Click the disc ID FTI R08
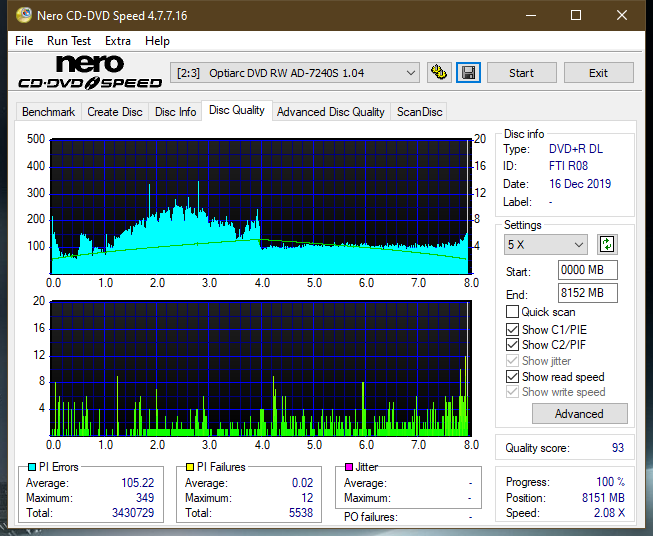The height and width of the screenshot is (536, 653). tap(568, 166)
